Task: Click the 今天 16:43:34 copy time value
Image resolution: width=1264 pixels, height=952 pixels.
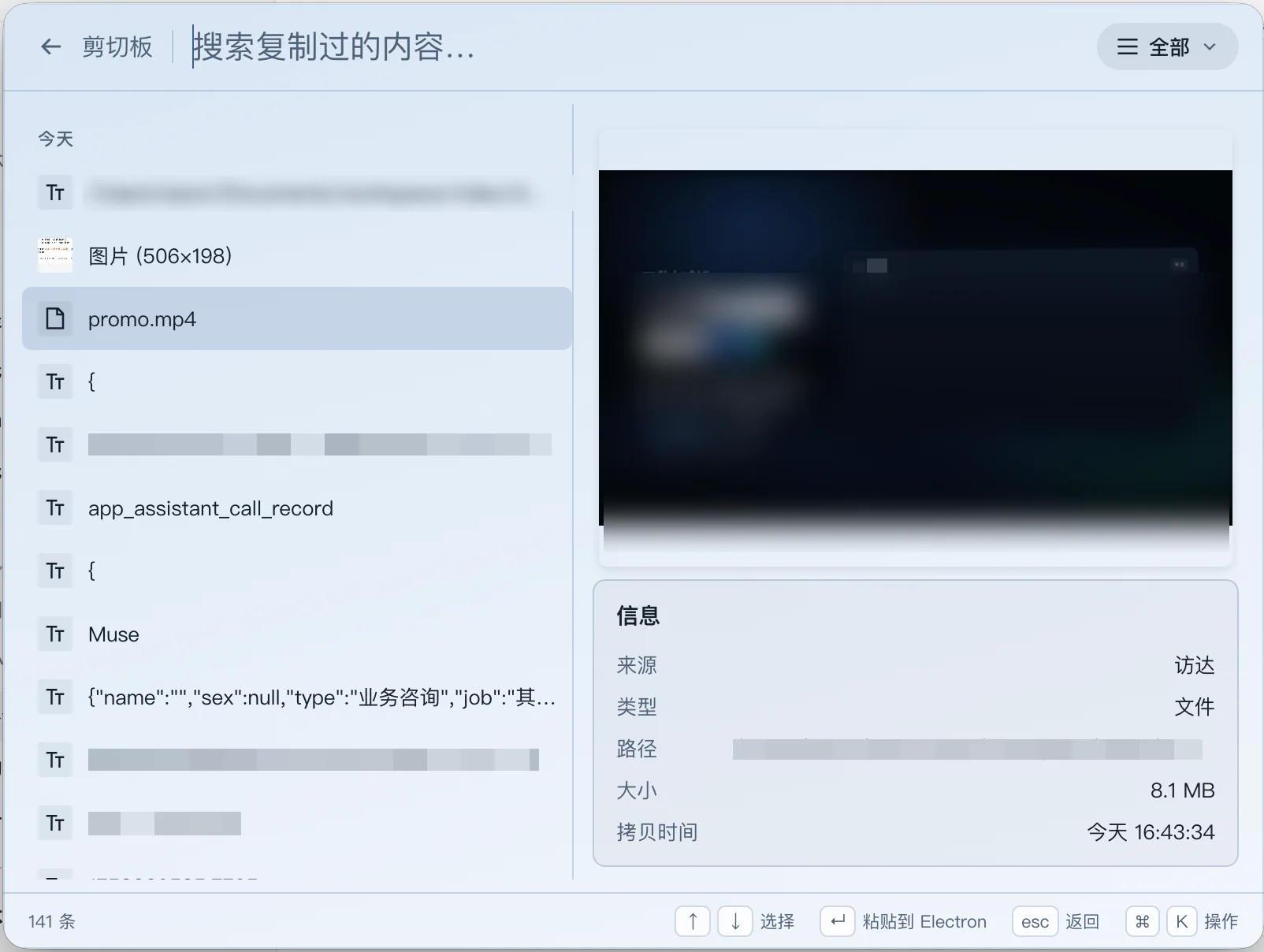Action: pyautogui.click(x=1151, y=832)
